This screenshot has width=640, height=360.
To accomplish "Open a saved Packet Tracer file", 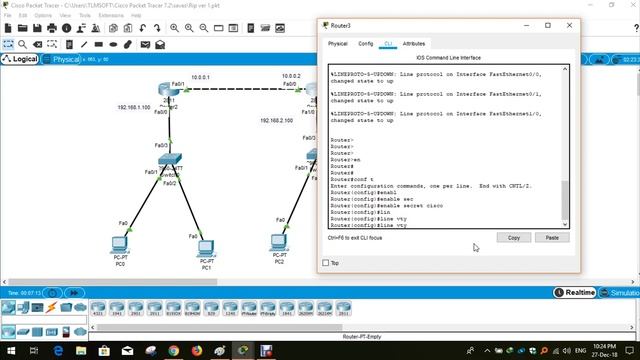I will [x=22, y=28].
